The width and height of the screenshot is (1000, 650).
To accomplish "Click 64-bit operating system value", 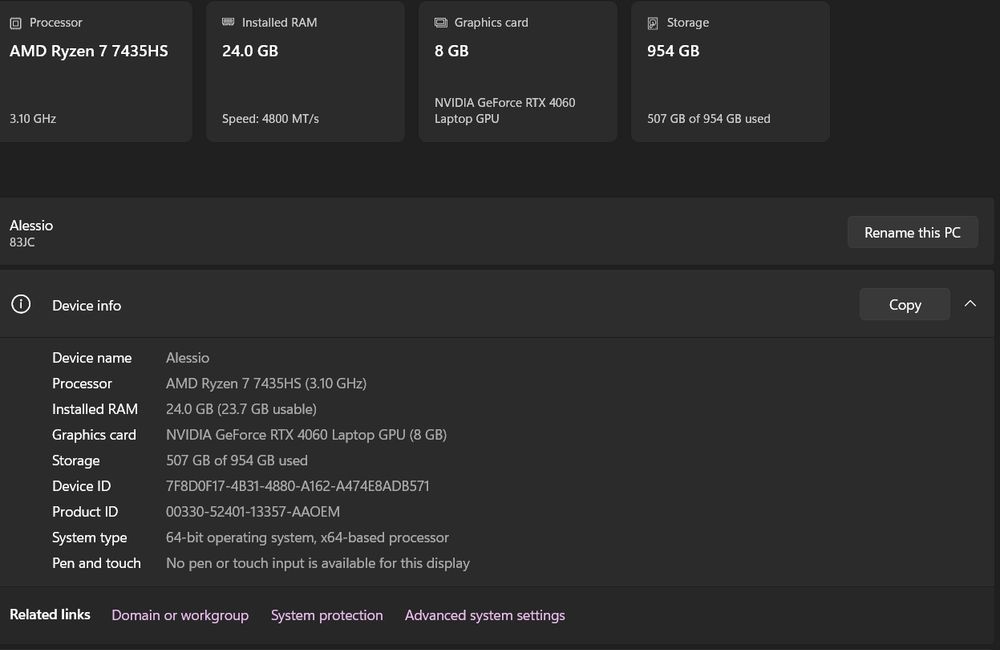I will coord(307,538).
